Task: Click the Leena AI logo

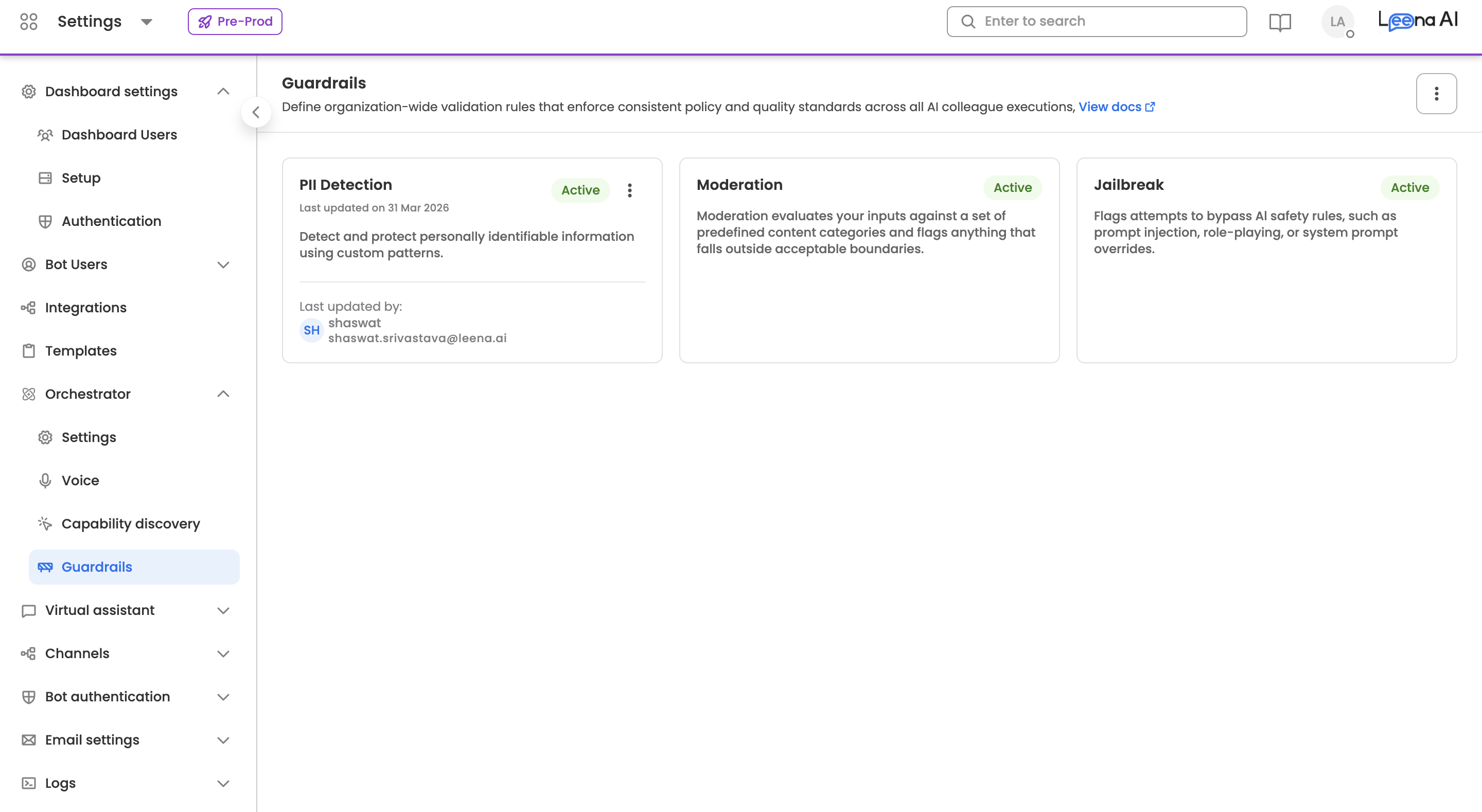Action: tap(1418, 21)
